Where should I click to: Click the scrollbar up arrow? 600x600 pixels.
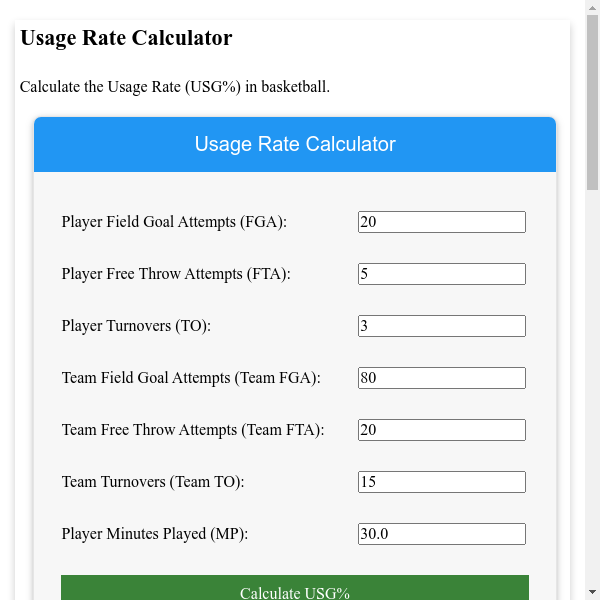coord(592,7)
